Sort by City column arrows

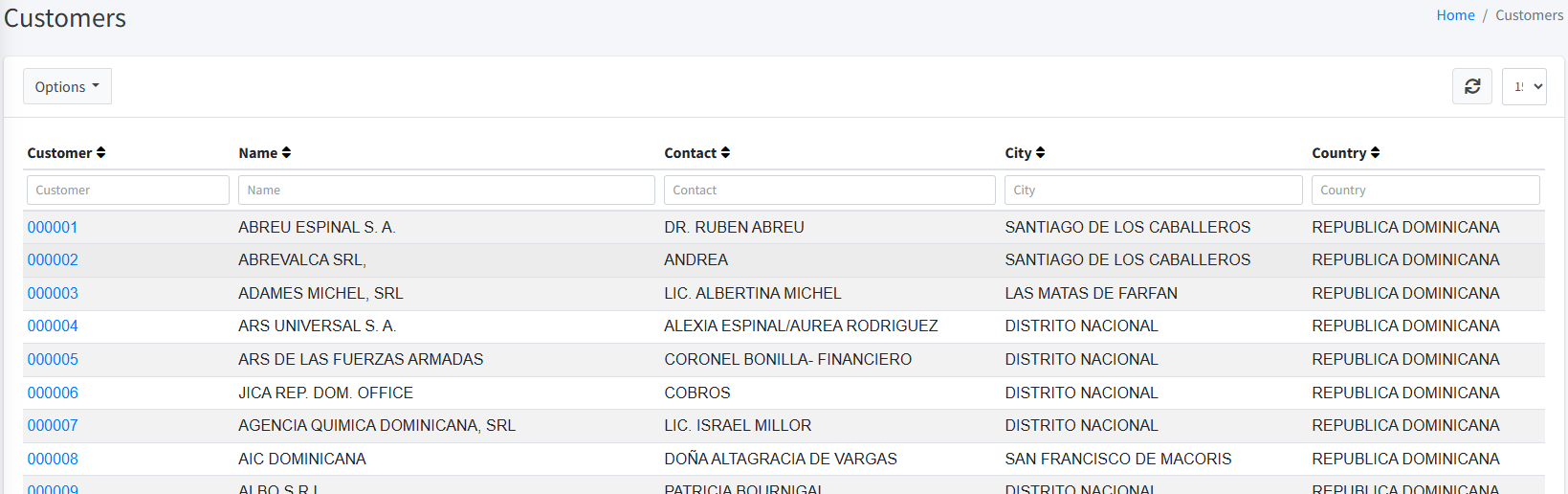(x=1040, y=153)
